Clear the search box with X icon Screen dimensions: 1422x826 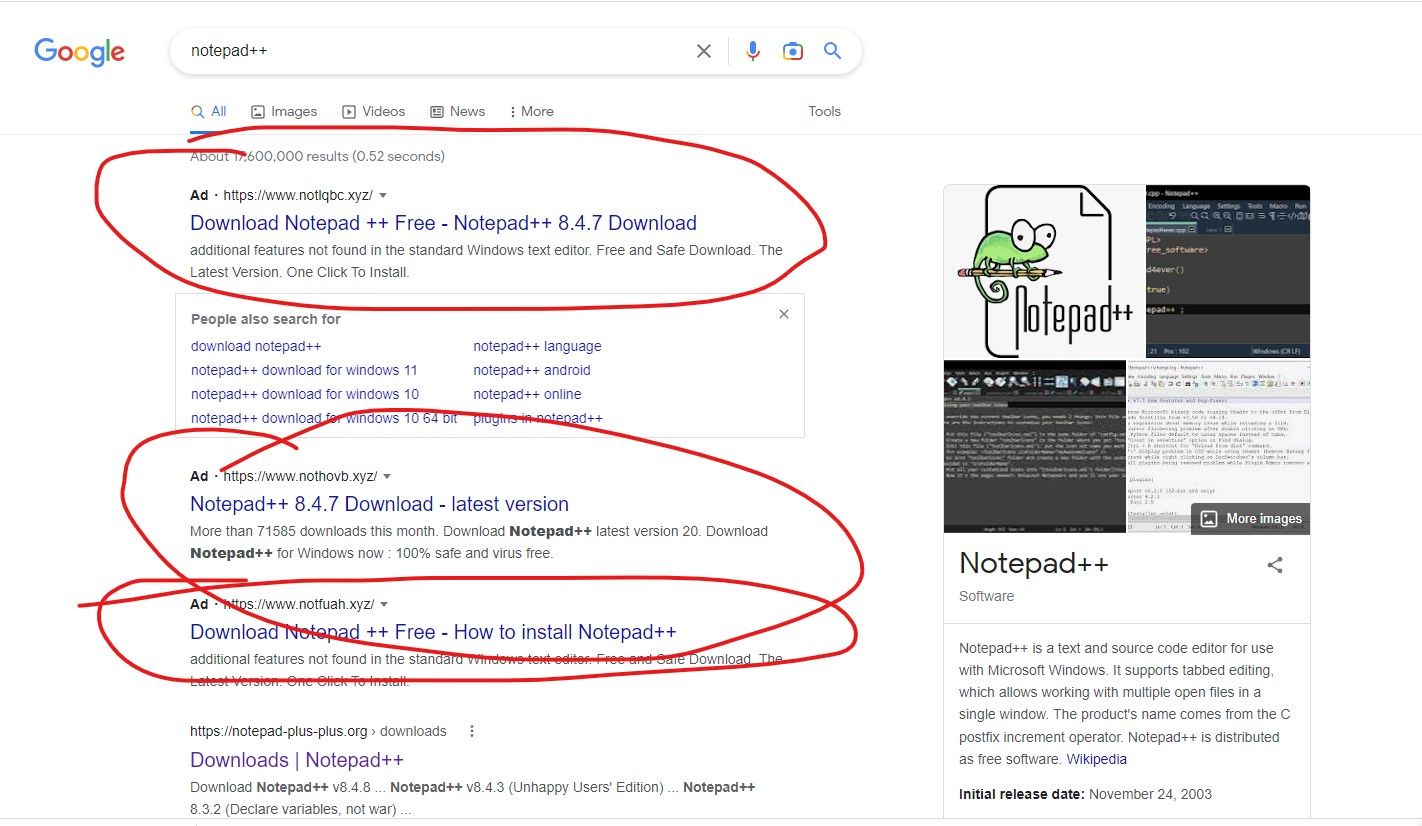click(704, 51)
